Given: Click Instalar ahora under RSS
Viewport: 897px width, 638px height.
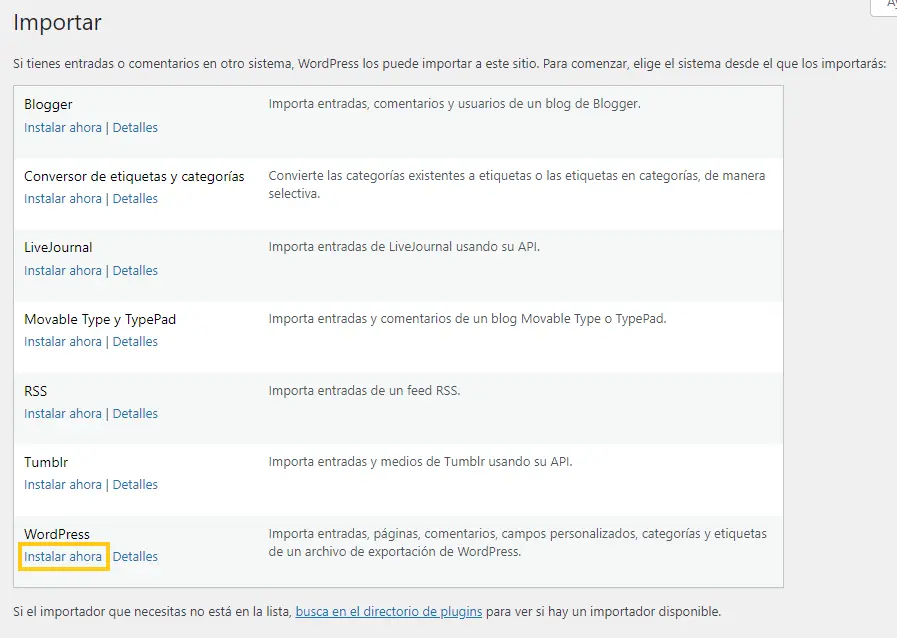Looking at the screenshot, I should tap(63, 414).
